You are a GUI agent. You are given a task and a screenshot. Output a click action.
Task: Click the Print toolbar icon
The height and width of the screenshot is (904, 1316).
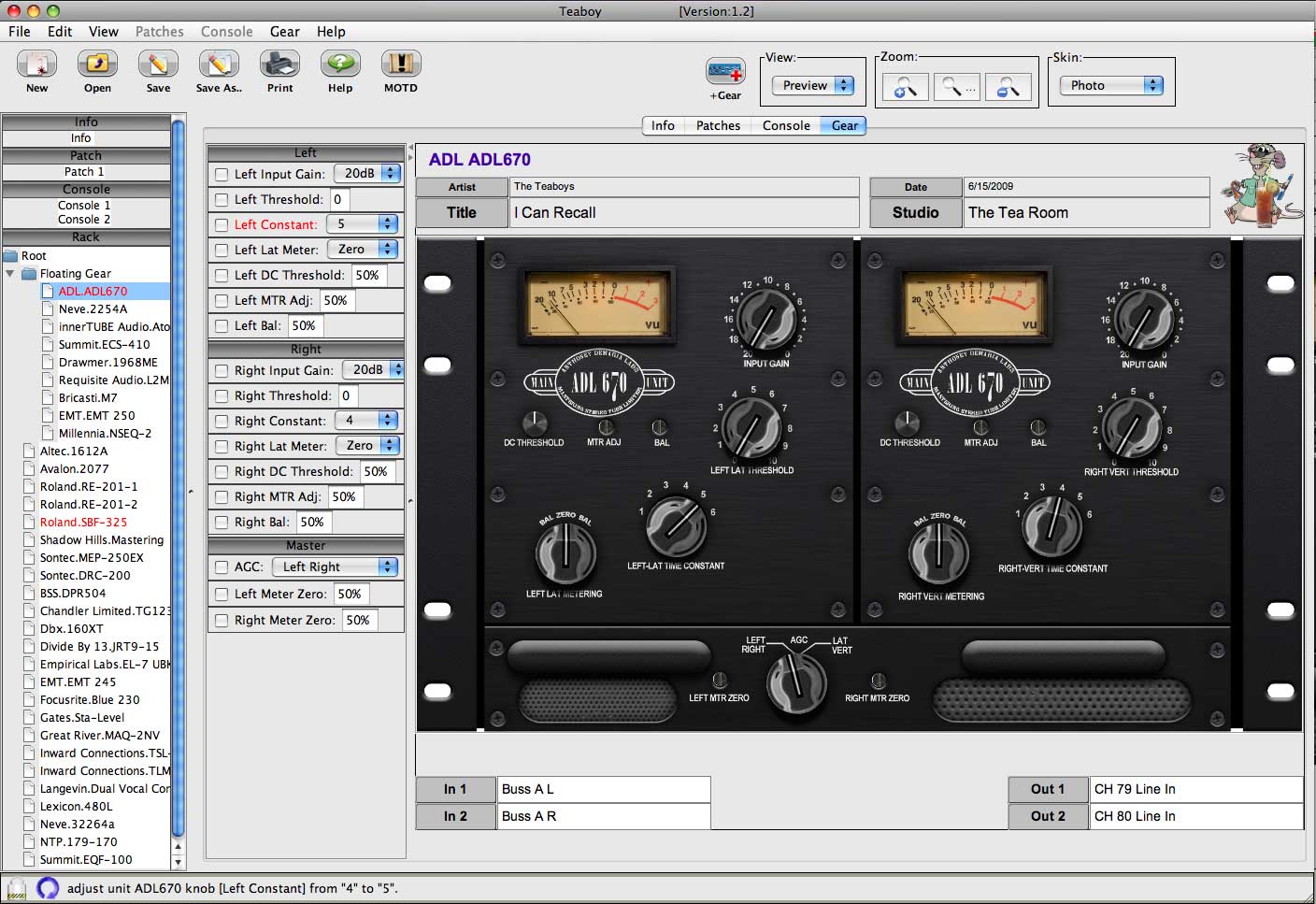coord(279,65)
